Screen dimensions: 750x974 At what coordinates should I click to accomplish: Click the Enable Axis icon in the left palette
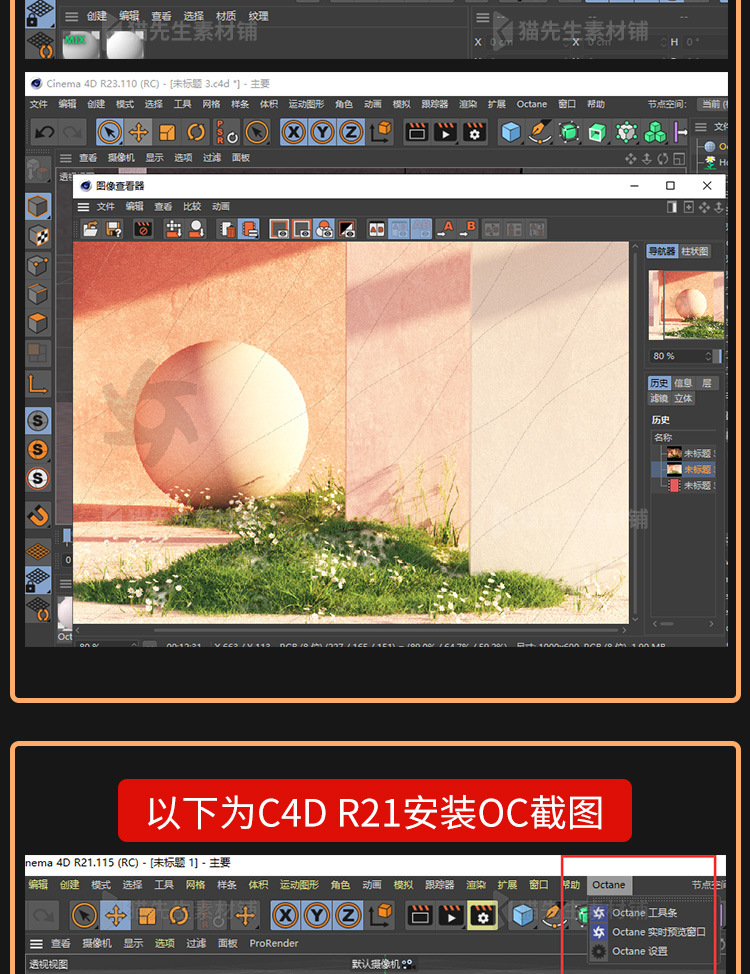coord(38,383)
